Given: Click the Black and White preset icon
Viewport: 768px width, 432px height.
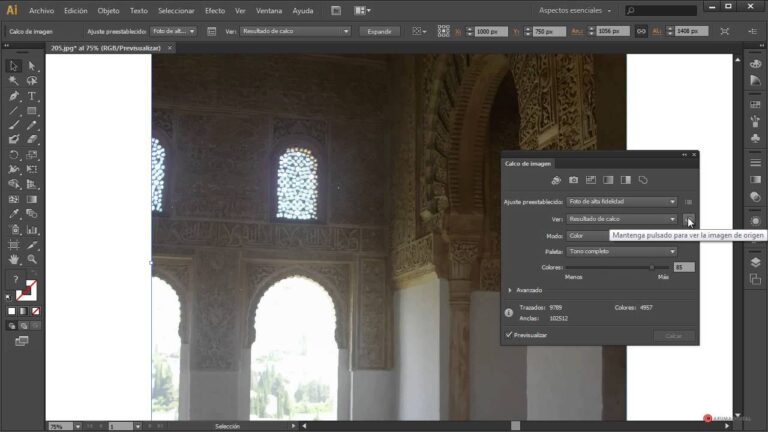Looking at the screenshot, I should 625,180.
